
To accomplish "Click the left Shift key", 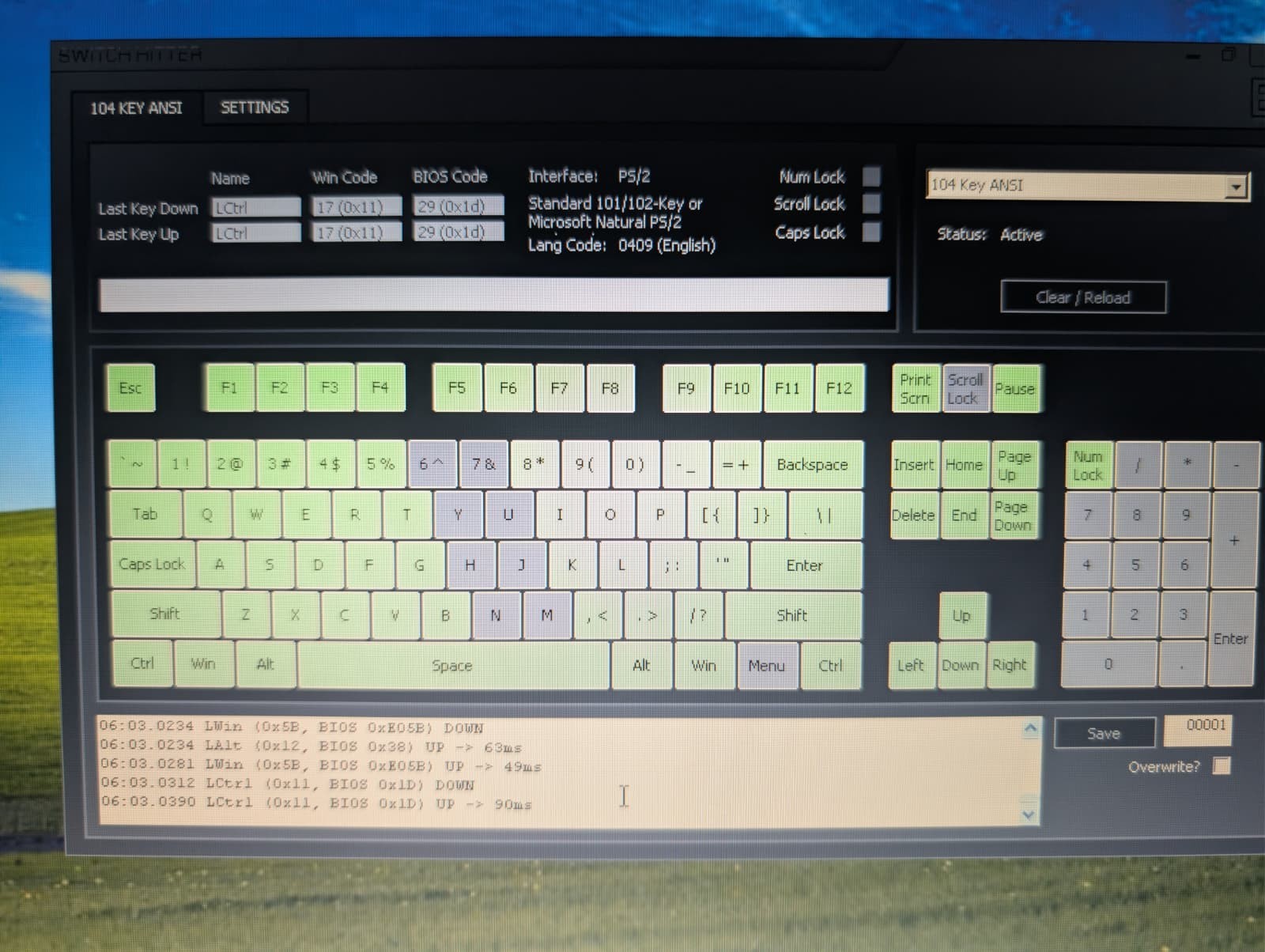I will point(164,614).
